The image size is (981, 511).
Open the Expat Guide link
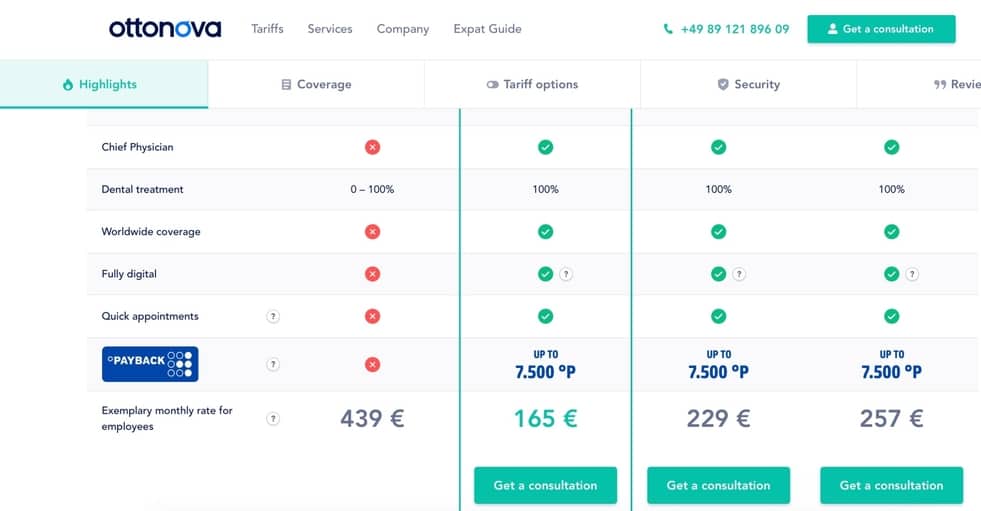click(x=487, y=29)
